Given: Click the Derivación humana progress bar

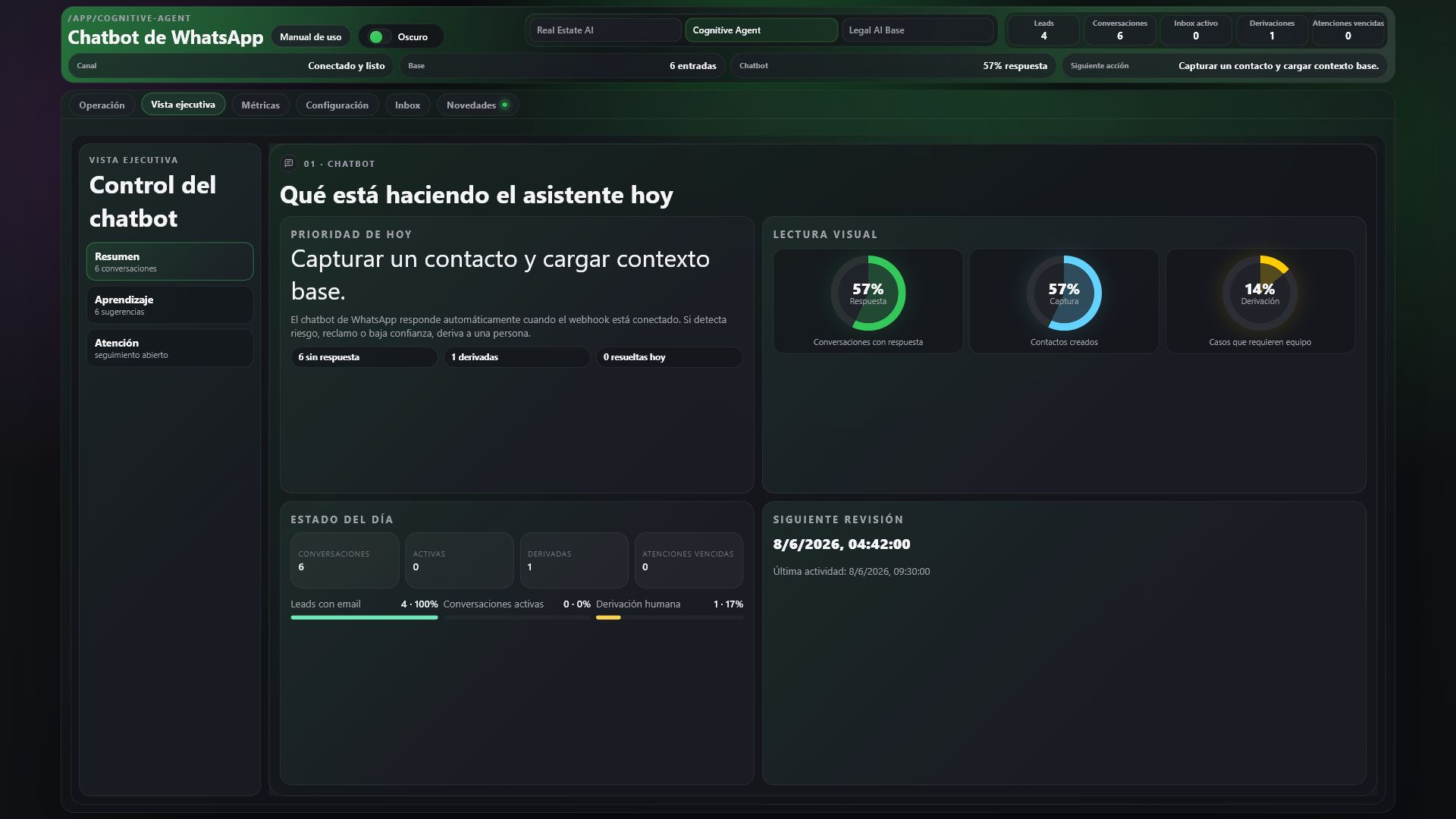Looking at the screenshot, I should (670, 617).
